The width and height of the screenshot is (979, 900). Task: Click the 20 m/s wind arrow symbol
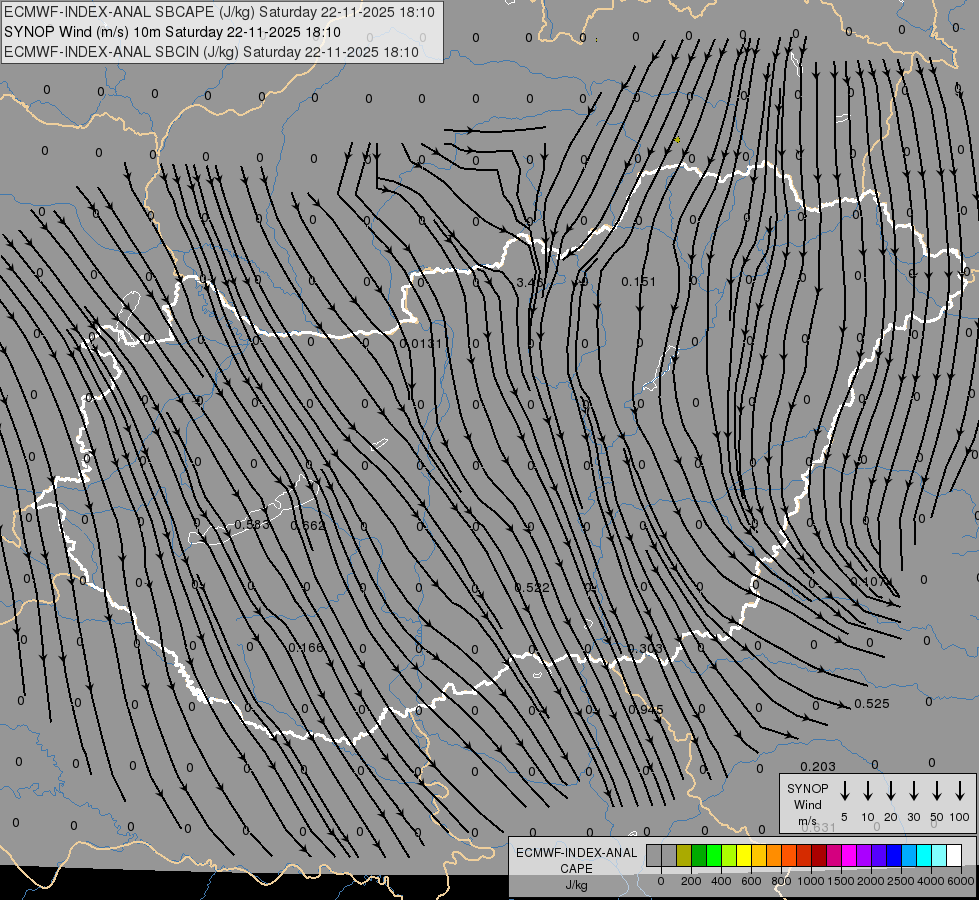point(891,791)
